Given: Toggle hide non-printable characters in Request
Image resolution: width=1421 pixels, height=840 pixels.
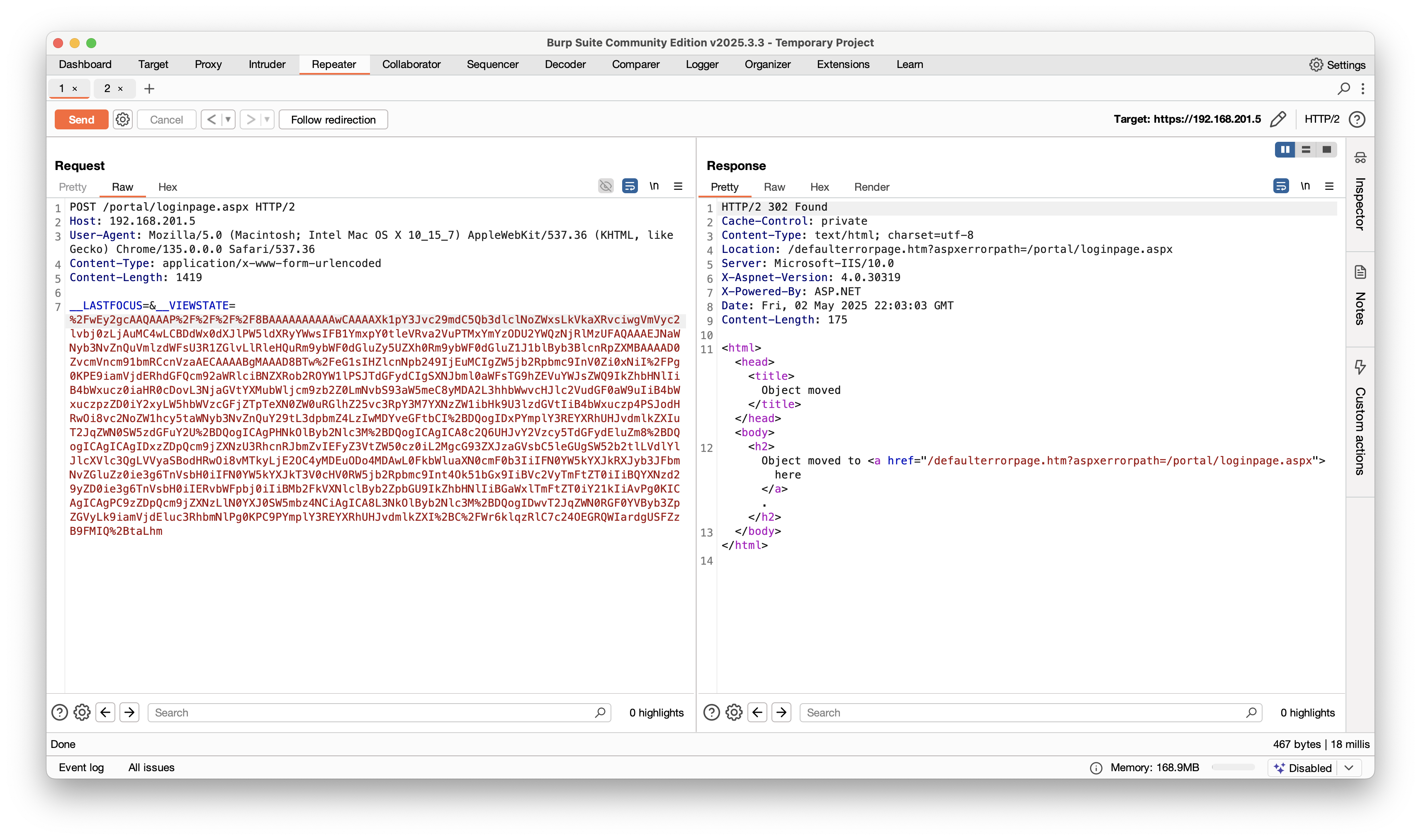Looking at the screenshot, I should [606, 186].
